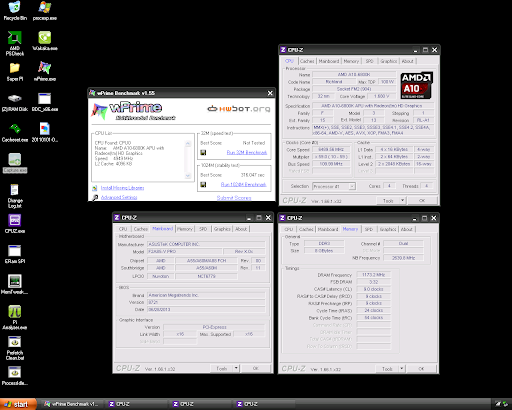The height and width of the screenshot is (410, 512).
Task: Click the Core Speed value field
Action: (x=331, y=150)
